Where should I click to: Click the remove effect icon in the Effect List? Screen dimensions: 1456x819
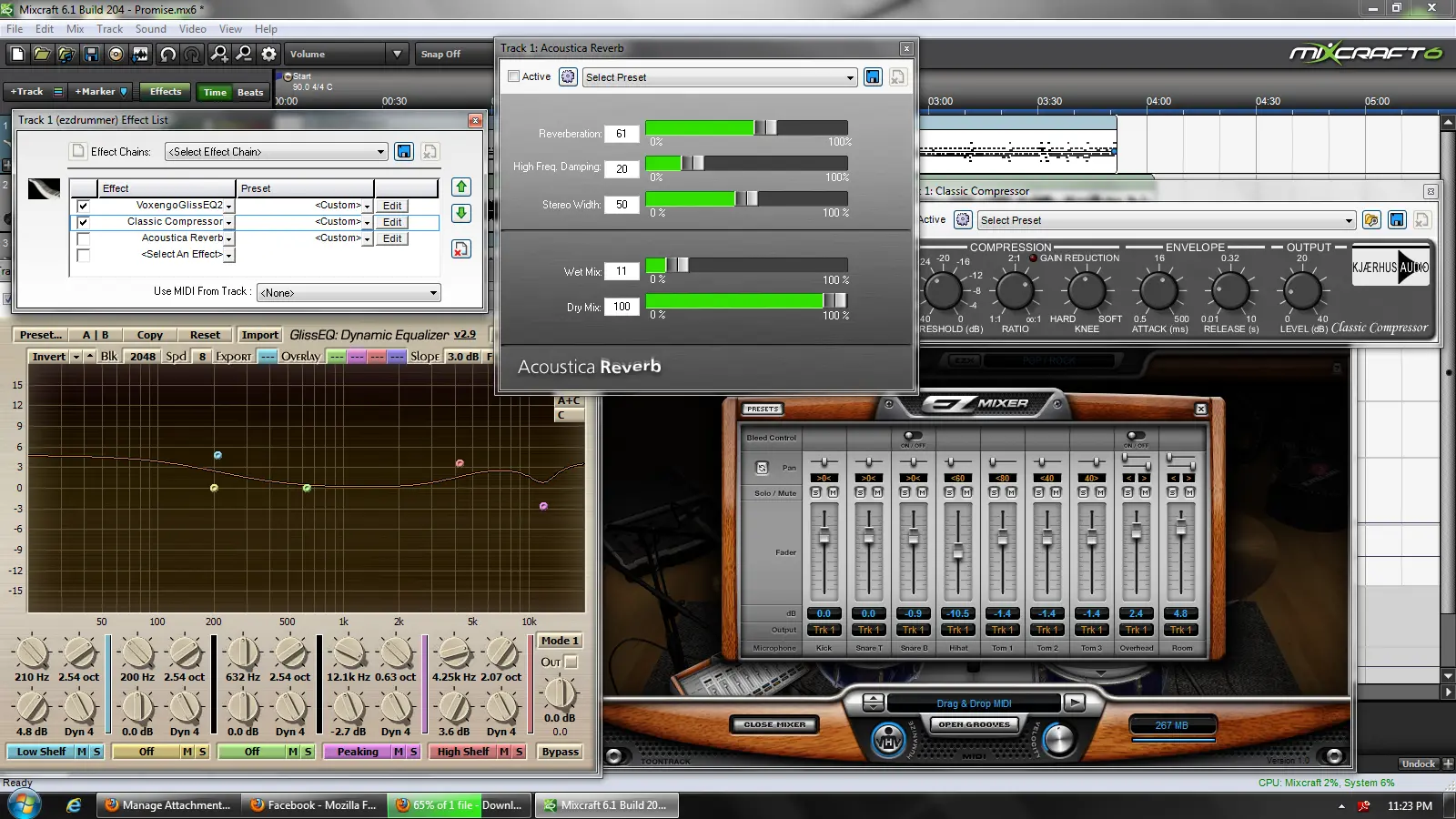coord(461,249)
